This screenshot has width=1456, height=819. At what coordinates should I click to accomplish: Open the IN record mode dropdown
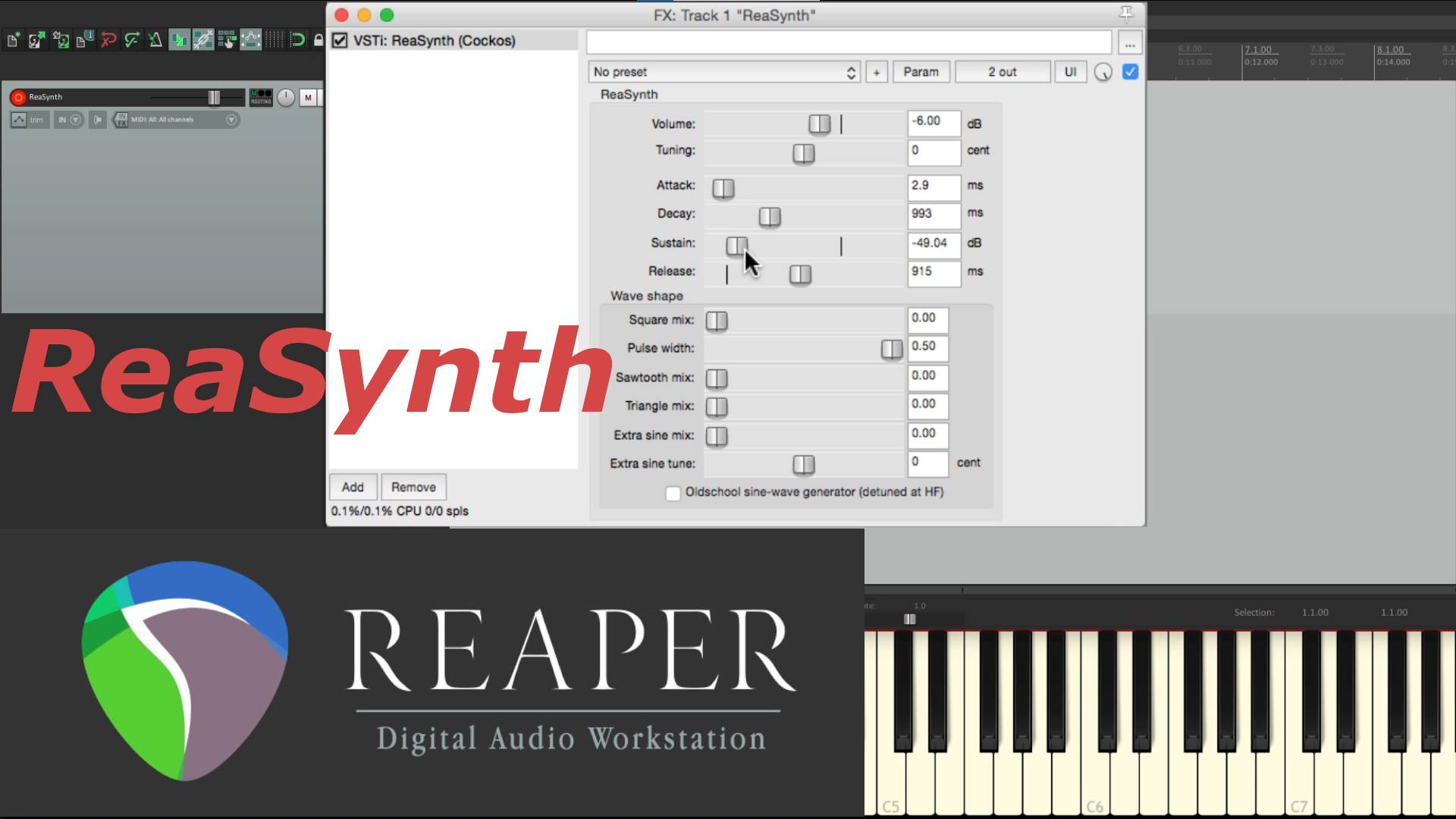(69, 120)
